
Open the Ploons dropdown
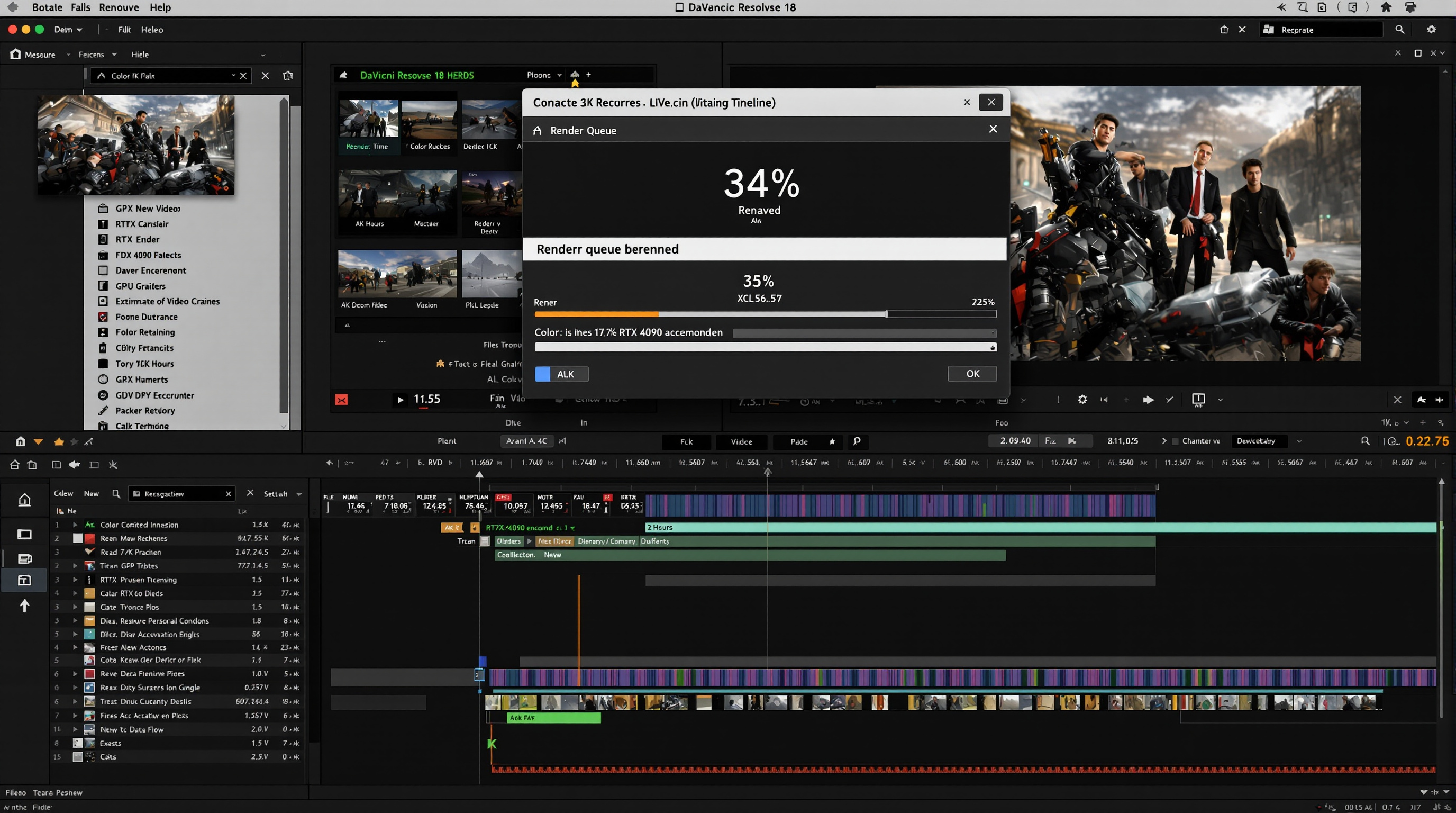click(x=544, y=75)
